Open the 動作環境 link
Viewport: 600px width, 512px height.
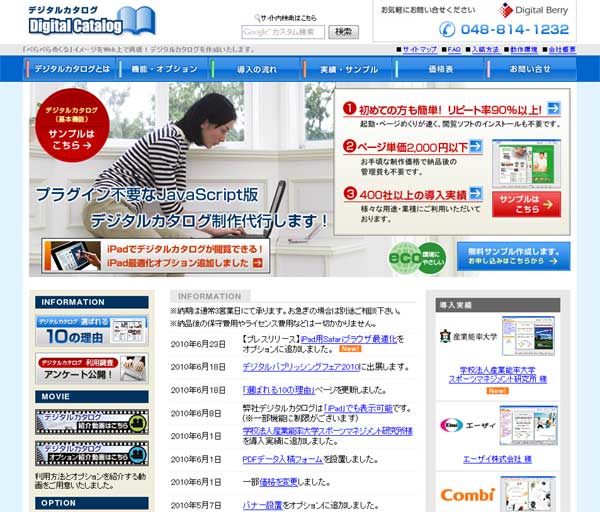524,49
